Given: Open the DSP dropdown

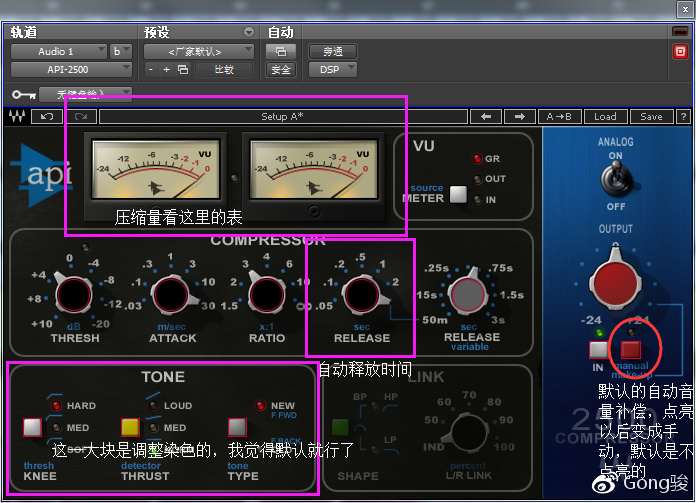Looking at the screenshot, I should (332, 70).
